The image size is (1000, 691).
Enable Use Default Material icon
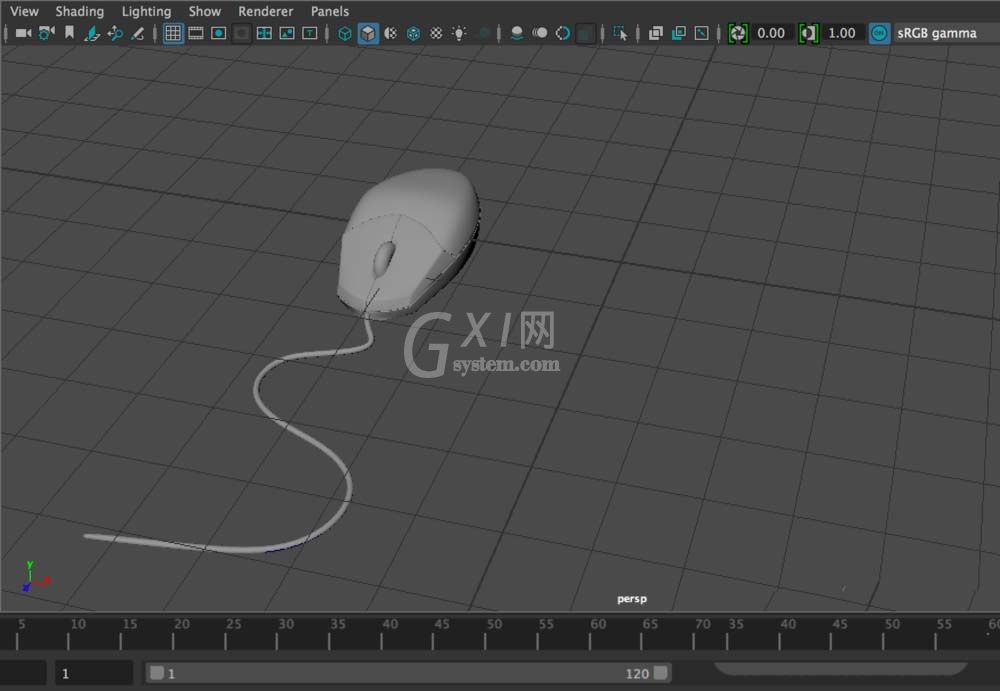point(390,33)
